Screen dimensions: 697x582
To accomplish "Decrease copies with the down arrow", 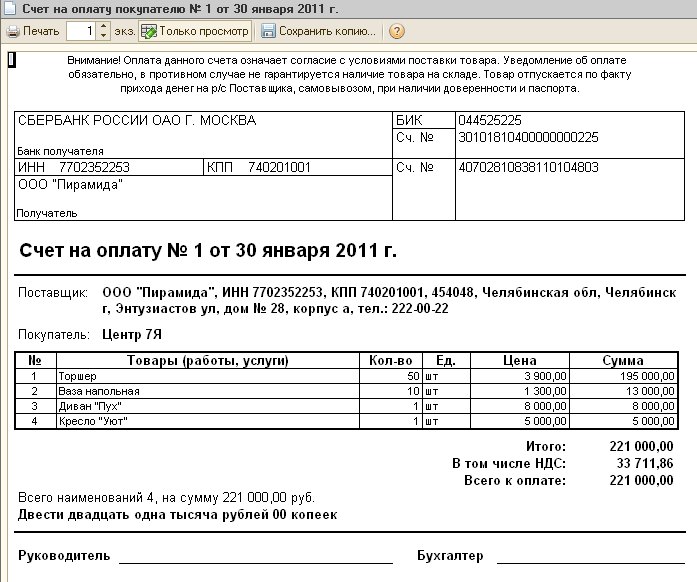I will click(x=103, y=36).
